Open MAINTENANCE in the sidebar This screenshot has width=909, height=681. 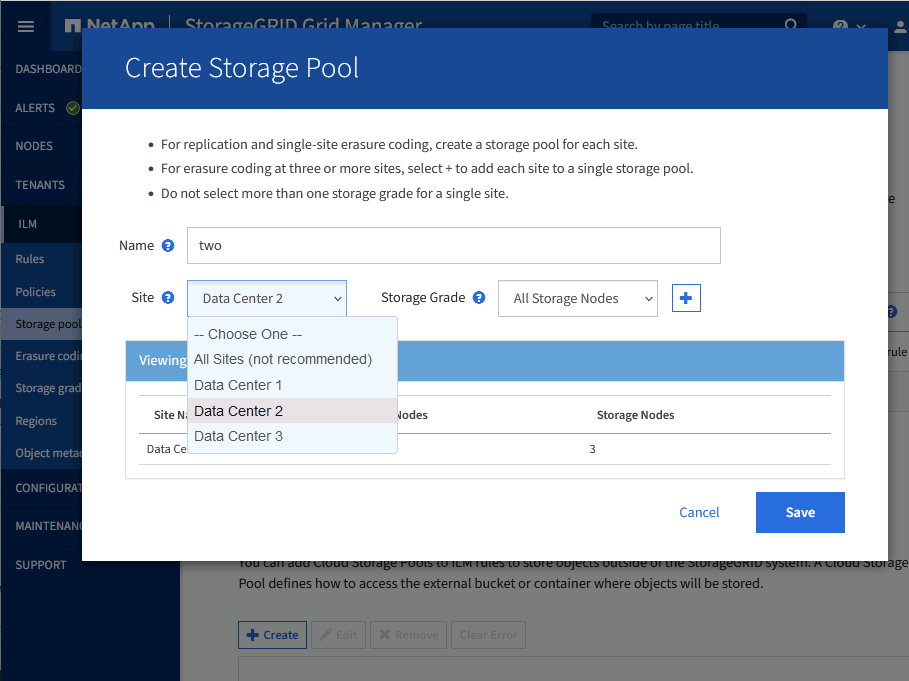click(42, 526)
